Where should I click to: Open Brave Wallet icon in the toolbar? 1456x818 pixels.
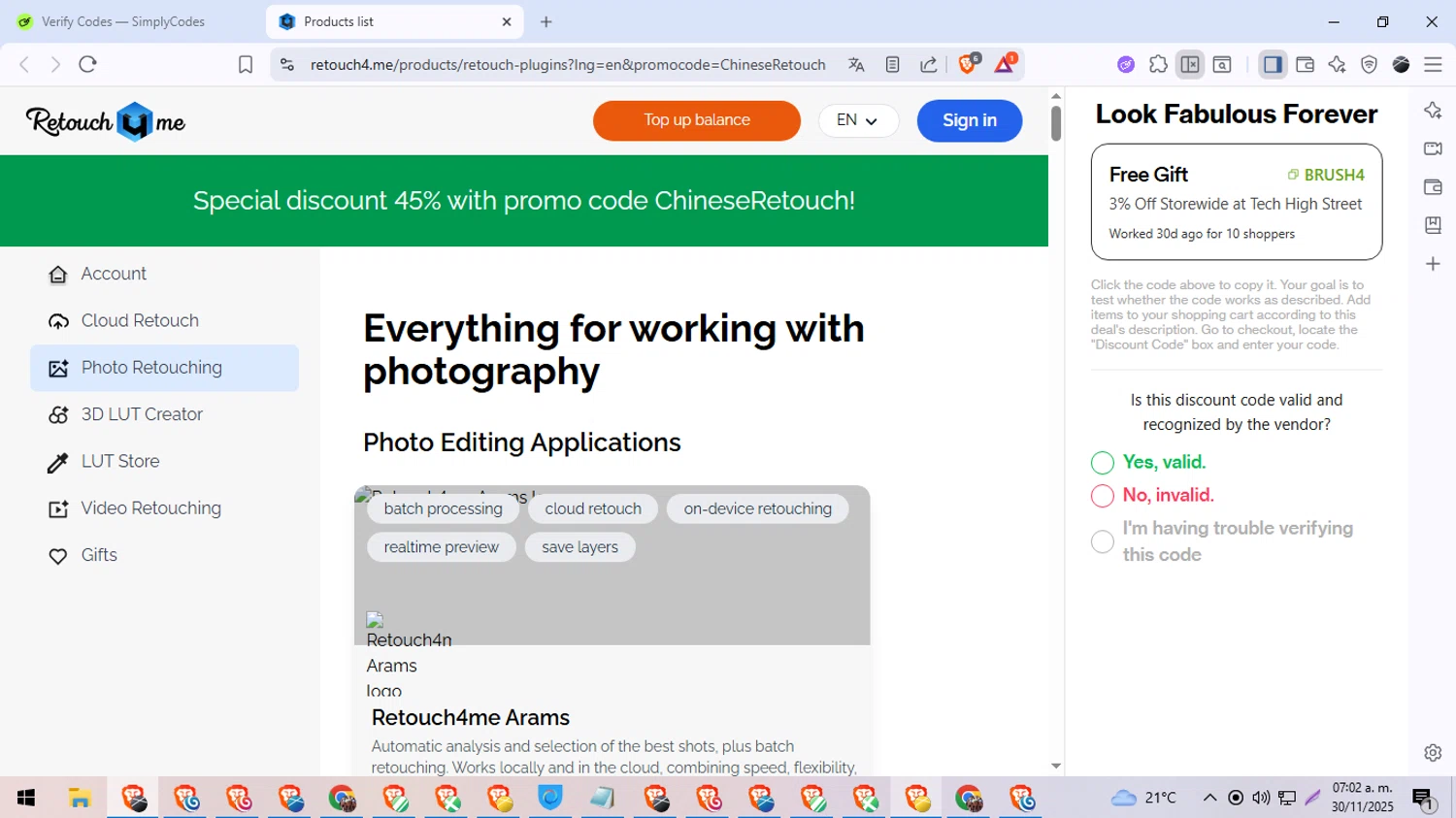pos(1305,64)
